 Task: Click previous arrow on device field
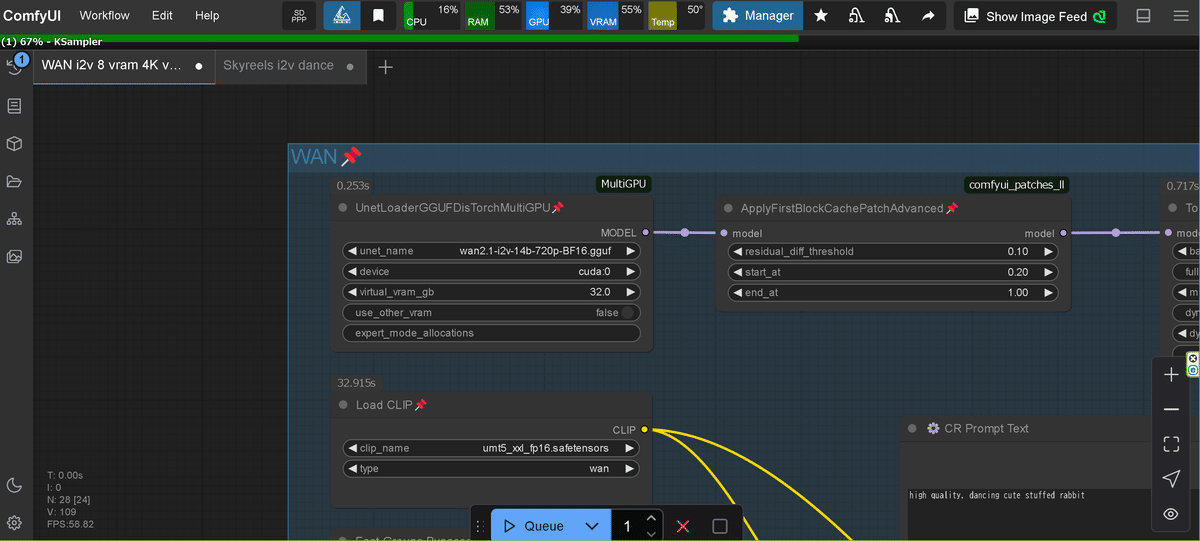(x=351, y=271)
